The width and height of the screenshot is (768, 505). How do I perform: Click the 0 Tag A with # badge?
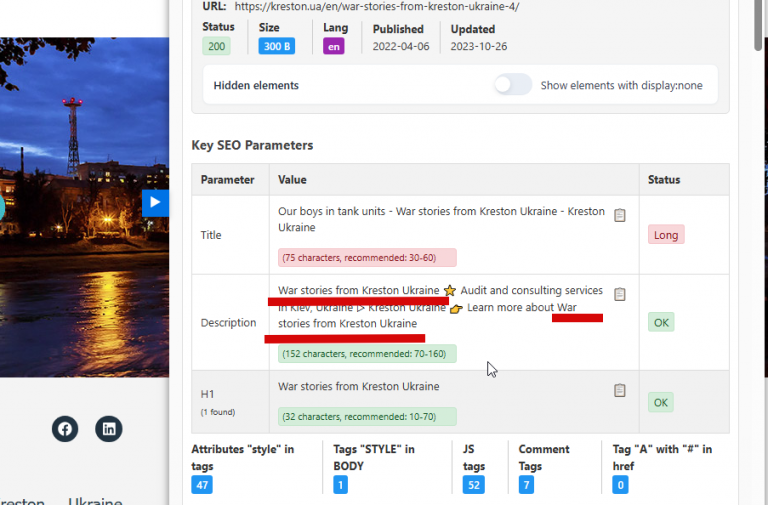pos(620,485)
